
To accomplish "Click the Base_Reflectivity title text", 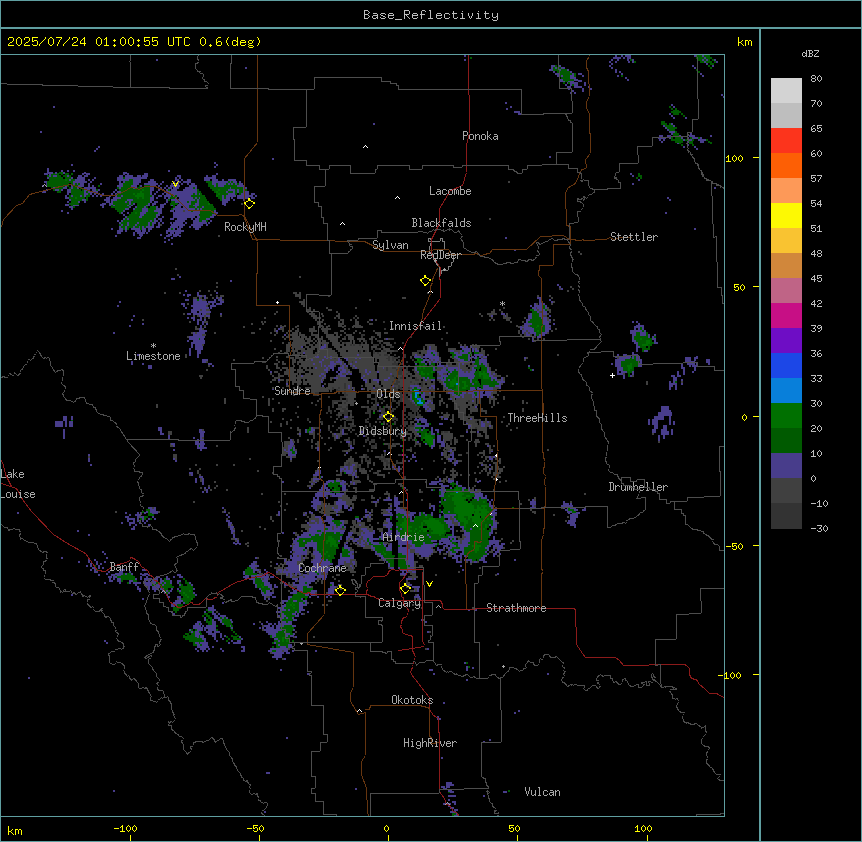I will 431,15.
